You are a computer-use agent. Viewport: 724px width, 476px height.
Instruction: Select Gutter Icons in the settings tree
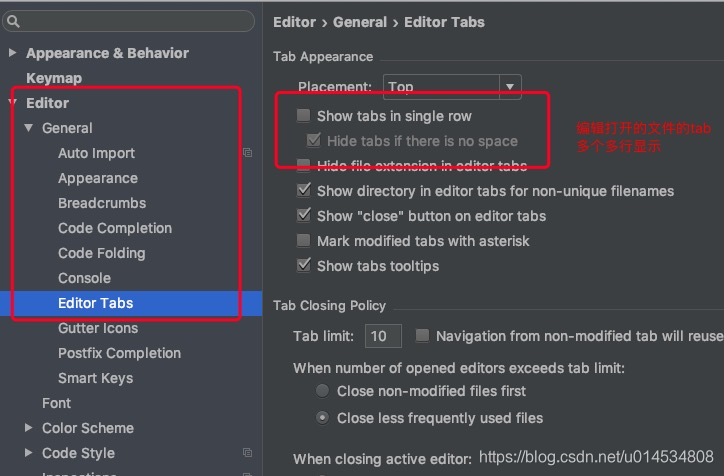pos(98,328)
